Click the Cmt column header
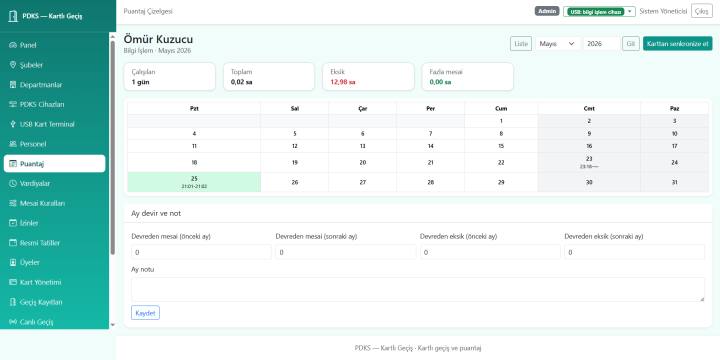Screen dimensions: 720x360 (x=589, y=108)
